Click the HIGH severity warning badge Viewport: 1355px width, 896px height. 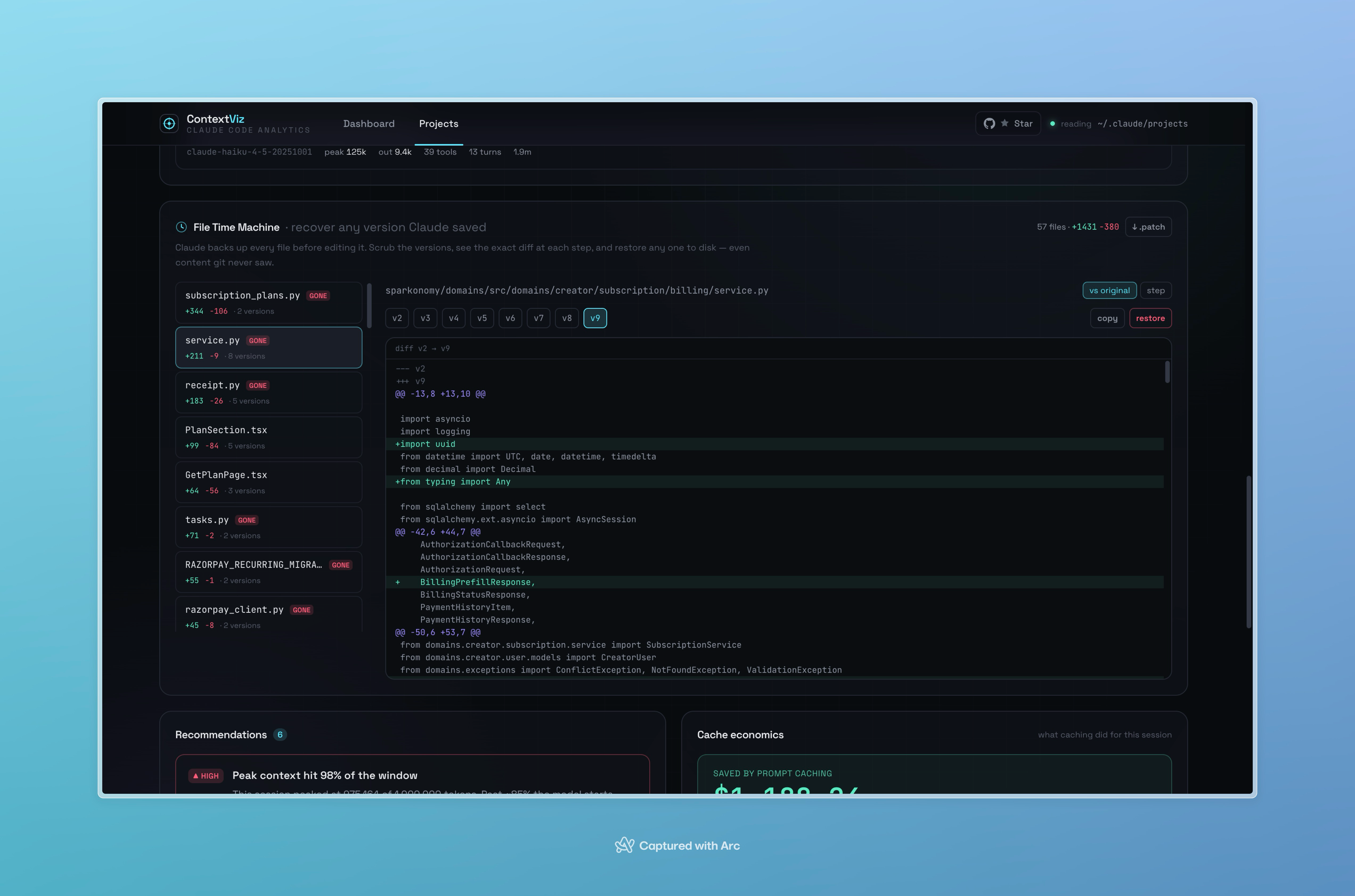pos(206,775)
